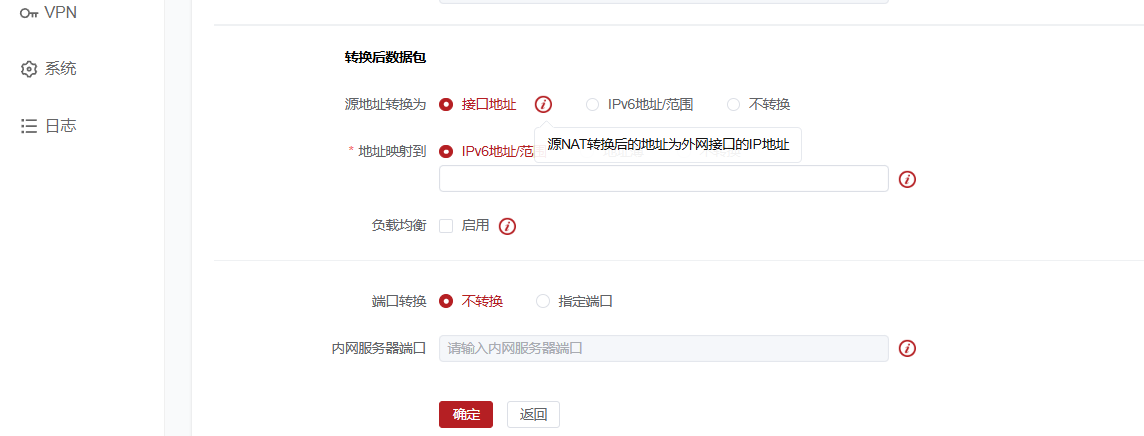Click the list icon beside 日志
1144x436 pixels.
tap(28, 126)
